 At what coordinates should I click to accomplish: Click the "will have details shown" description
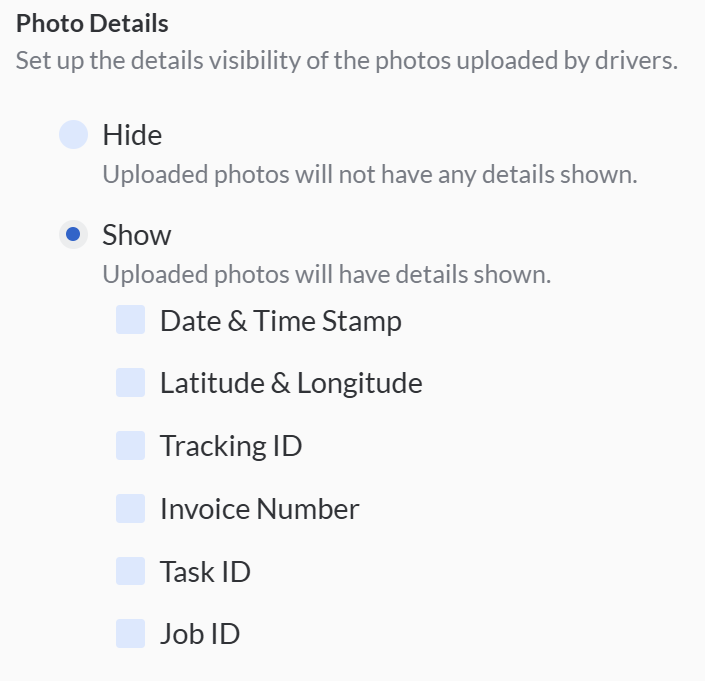327,274
